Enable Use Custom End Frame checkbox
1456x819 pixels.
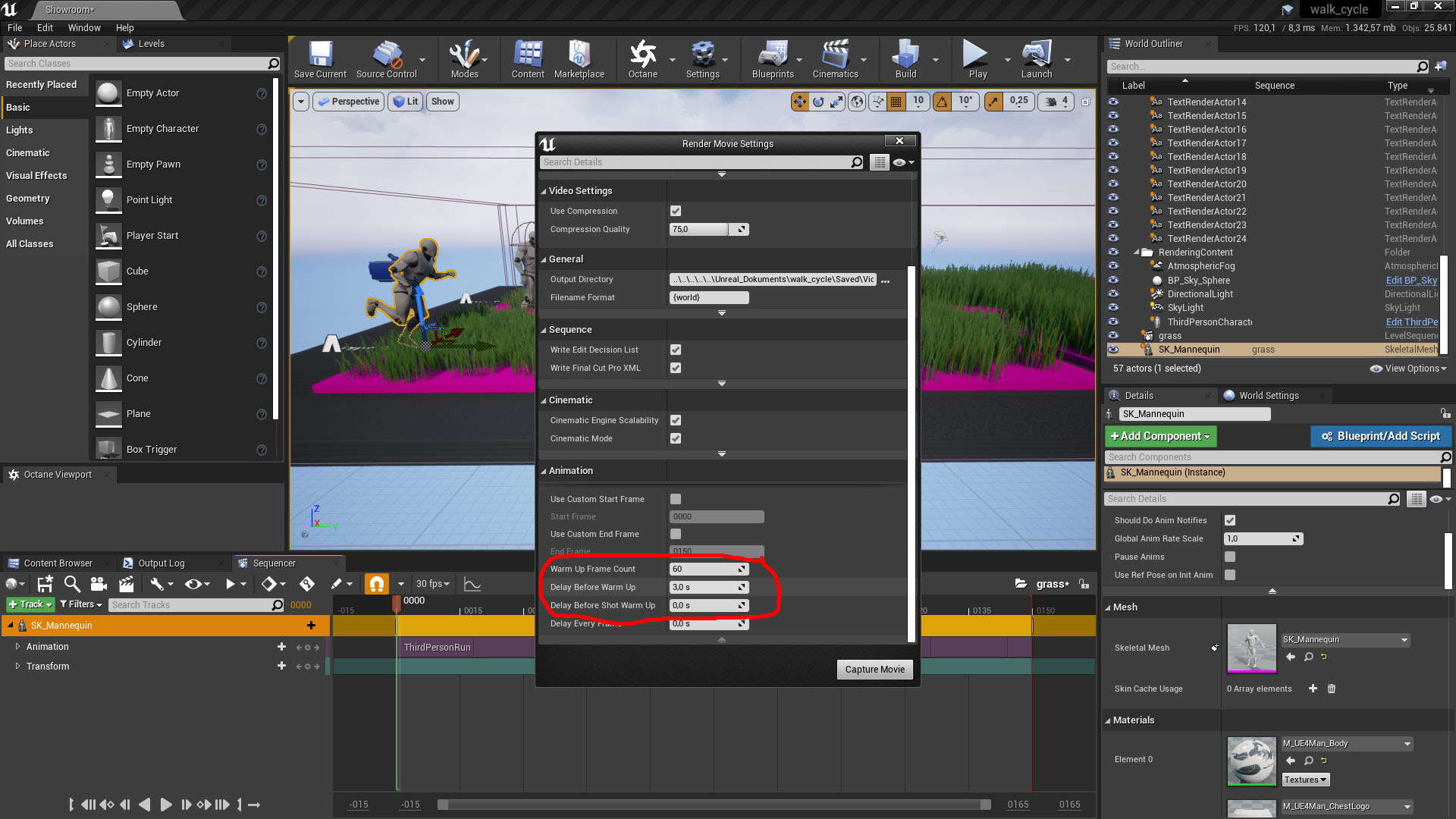coord(676,534)
